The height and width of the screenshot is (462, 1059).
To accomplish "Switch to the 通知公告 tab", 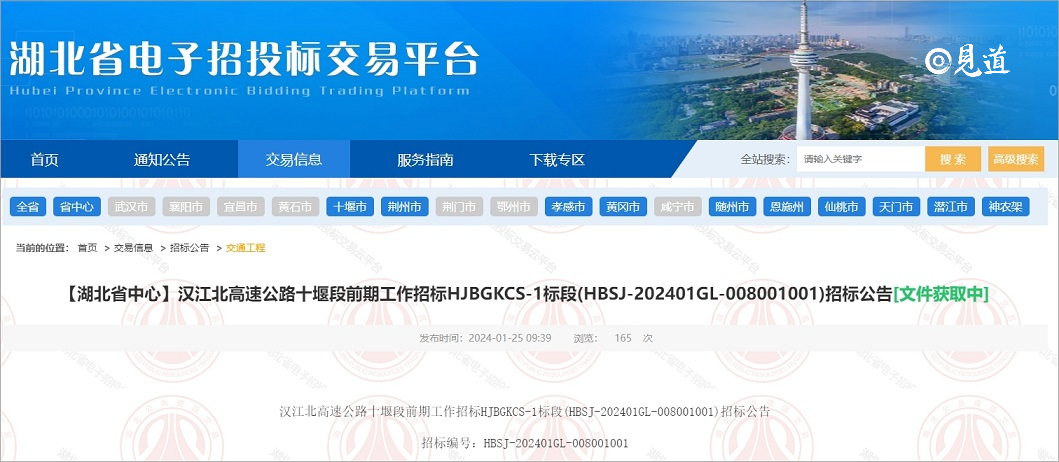I will pyautogui.click(x=162, y=160).
